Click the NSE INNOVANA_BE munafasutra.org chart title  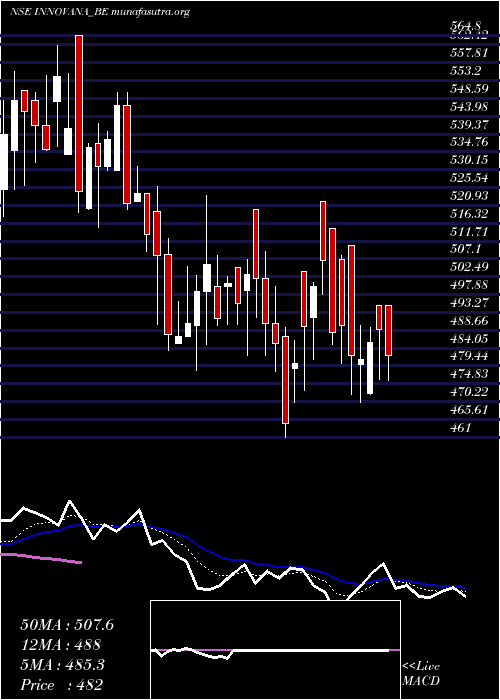pyautogui.click(x=100, y=12)
